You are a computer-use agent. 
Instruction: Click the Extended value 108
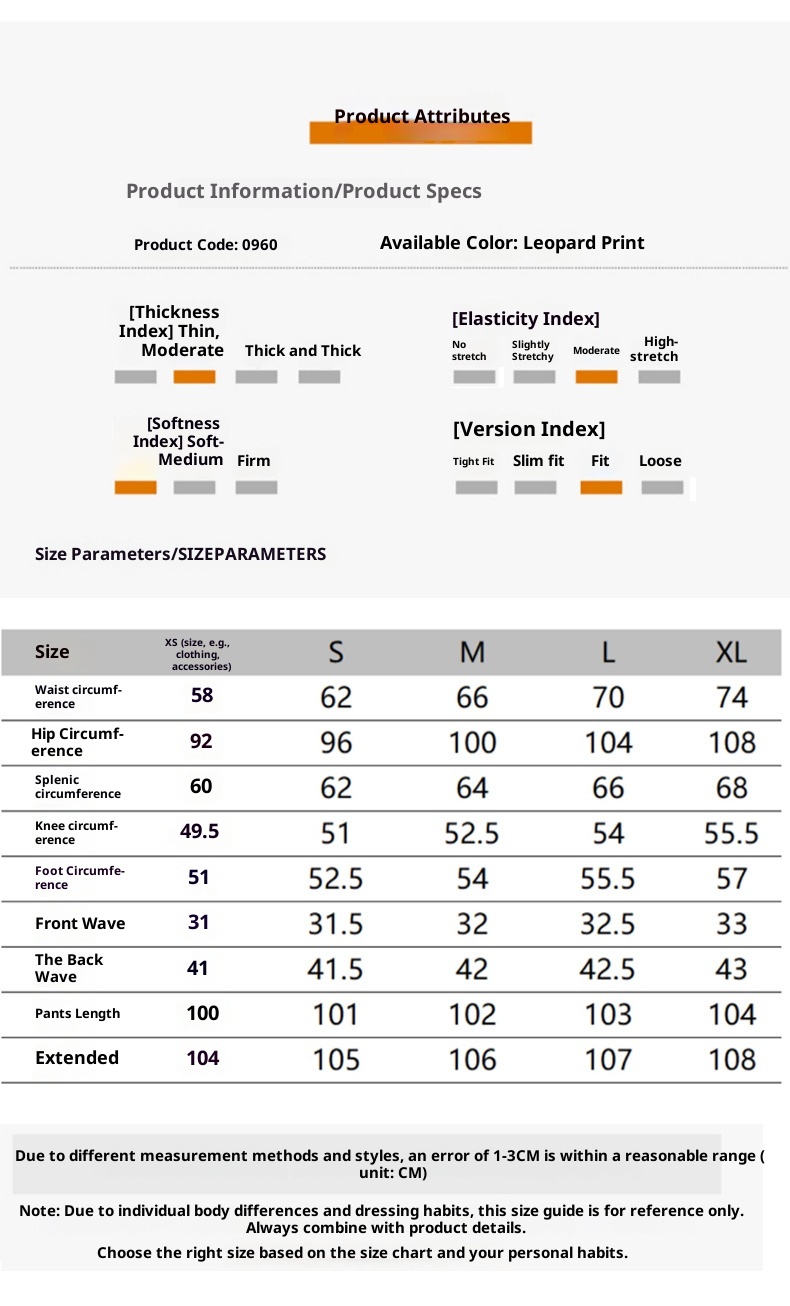(731, 1059)
